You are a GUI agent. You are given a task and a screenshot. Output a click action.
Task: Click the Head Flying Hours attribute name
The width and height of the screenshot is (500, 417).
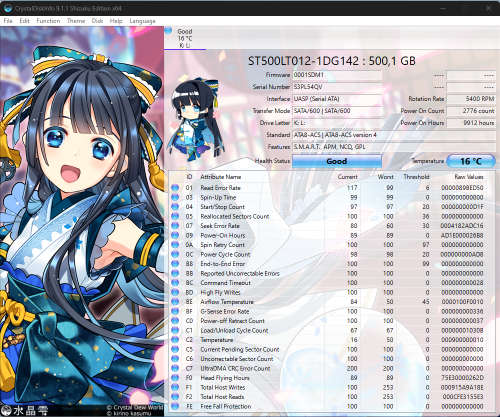pos(225,378)
